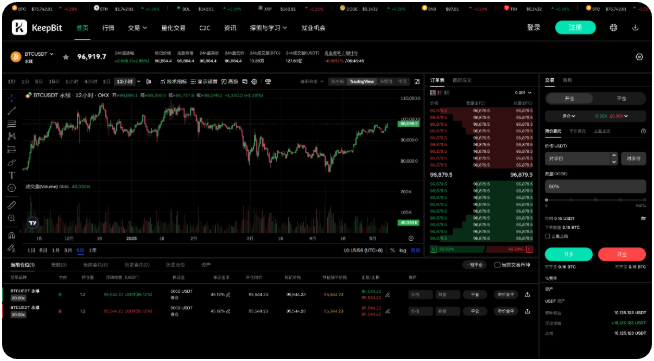The image size is (654, 361).
Task: Click the order amount percentage slider track
Action: (596, 200)
